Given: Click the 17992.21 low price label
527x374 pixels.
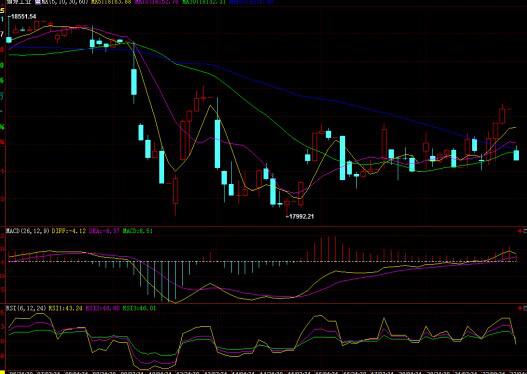Looking at the screenshot, I should (300, 216).
